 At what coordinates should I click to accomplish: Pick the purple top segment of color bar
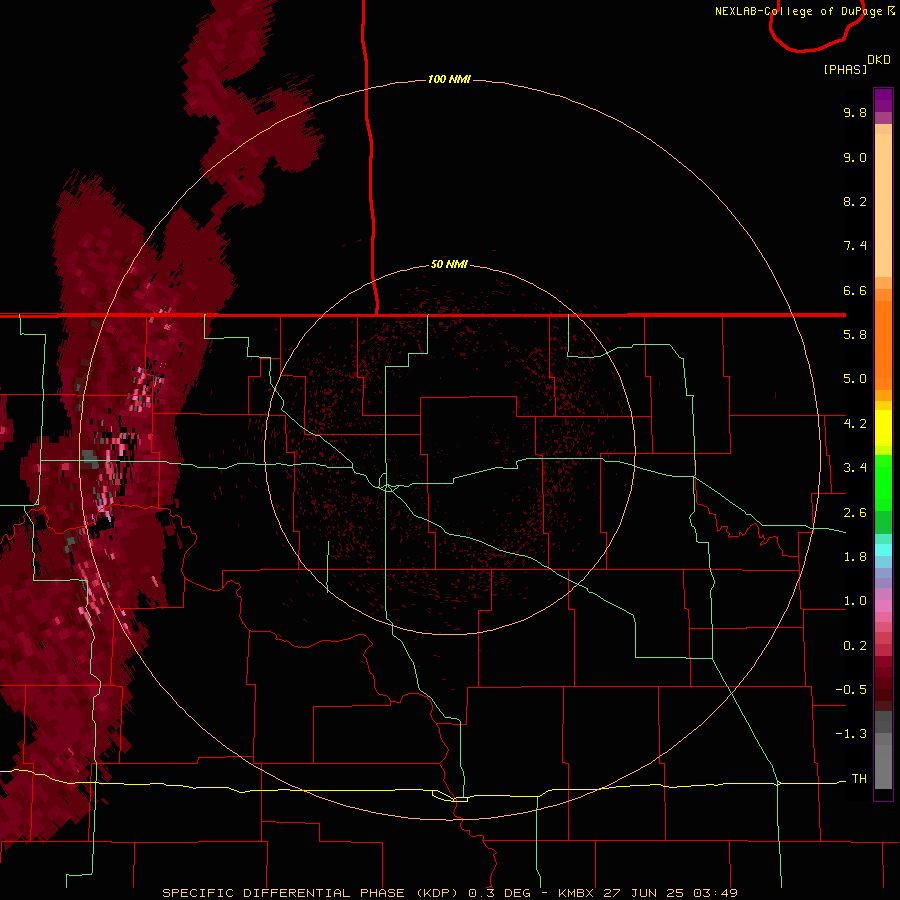tap(883, 100)
